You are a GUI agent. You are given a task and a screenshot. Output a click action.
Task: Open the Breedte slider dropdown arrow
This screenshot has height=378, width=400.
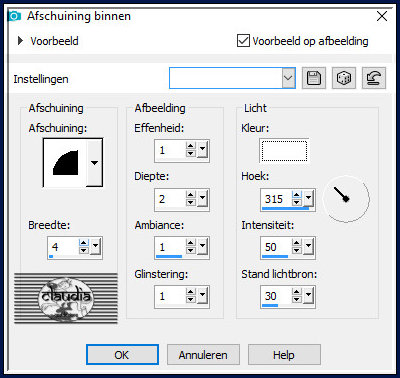click(x=95, y=246)
